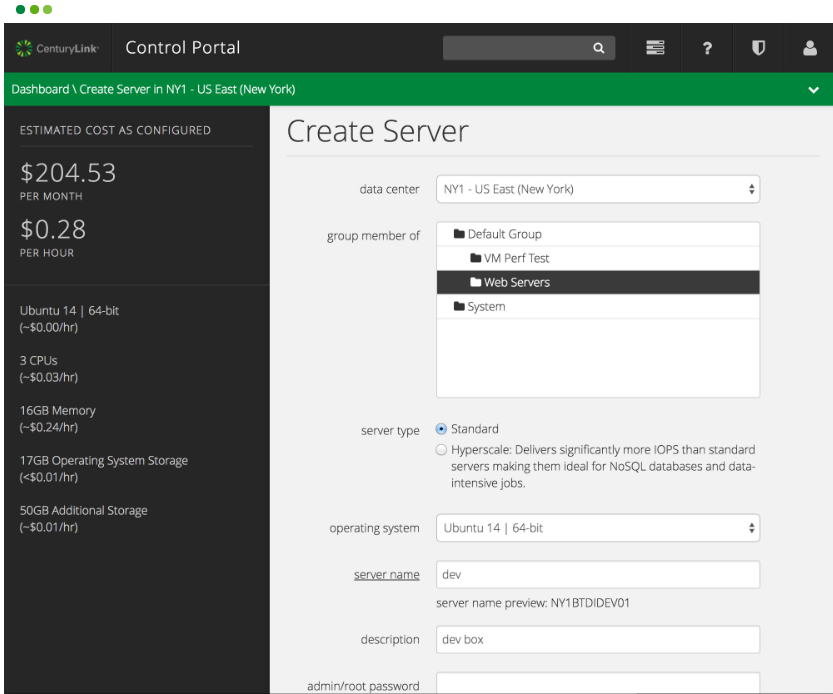The width and height of the screenshot is (833, 694).
Task: Click the CenturyLink logo
Action: click(57, 48)
